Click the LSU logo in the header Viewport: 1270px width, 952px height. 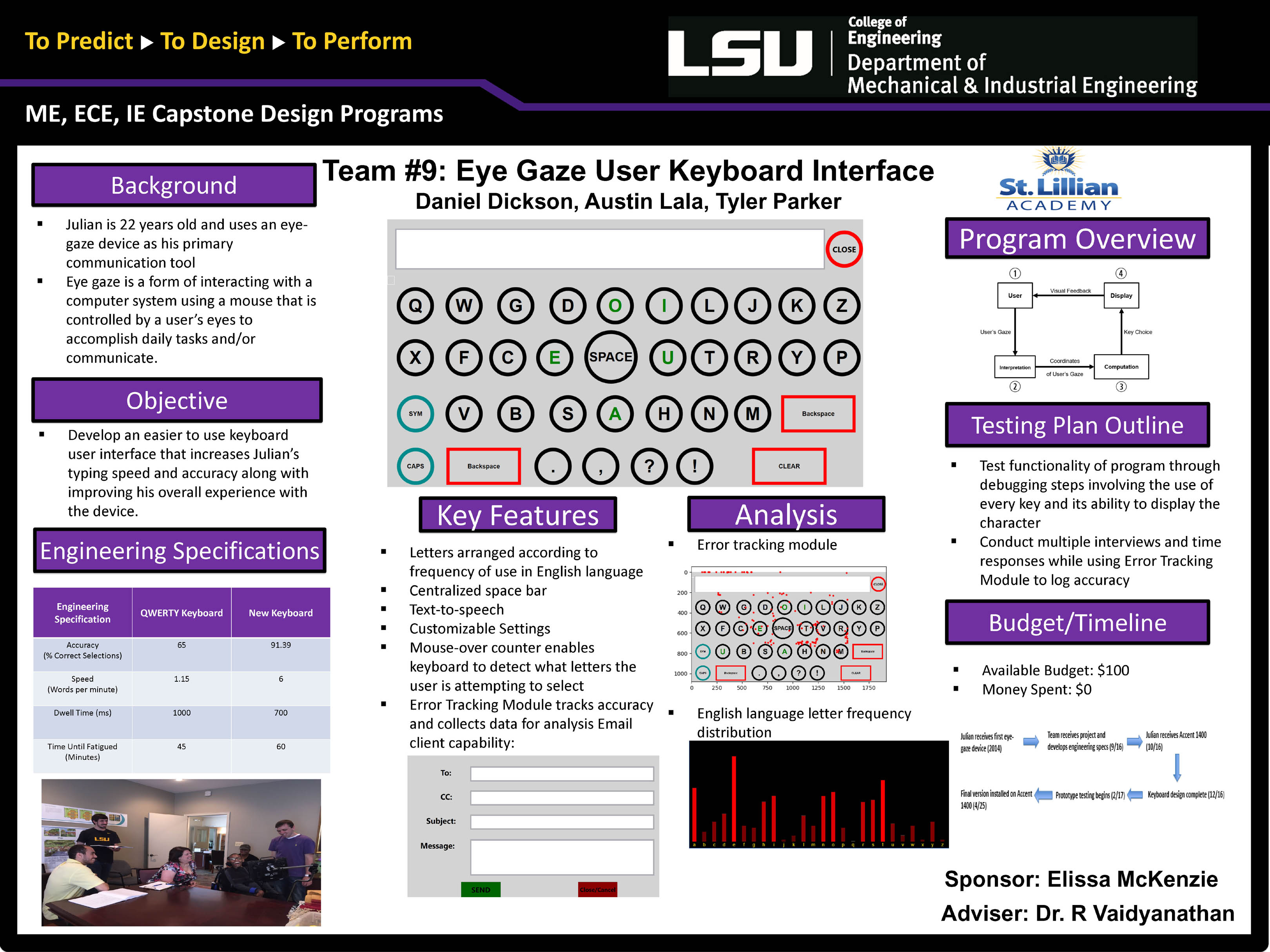click(741, 53)
